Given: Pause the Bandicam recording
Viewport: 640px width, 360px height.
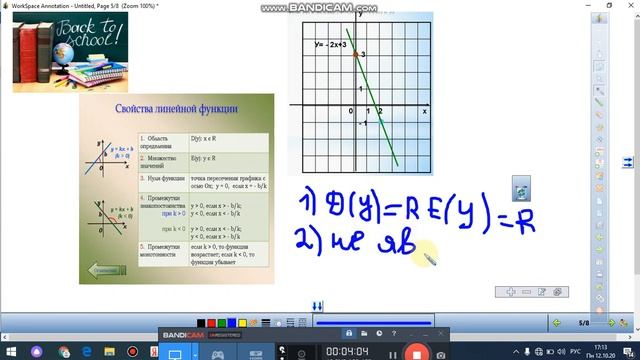Looking at the screenshot, I should click(x=392, y=355).
